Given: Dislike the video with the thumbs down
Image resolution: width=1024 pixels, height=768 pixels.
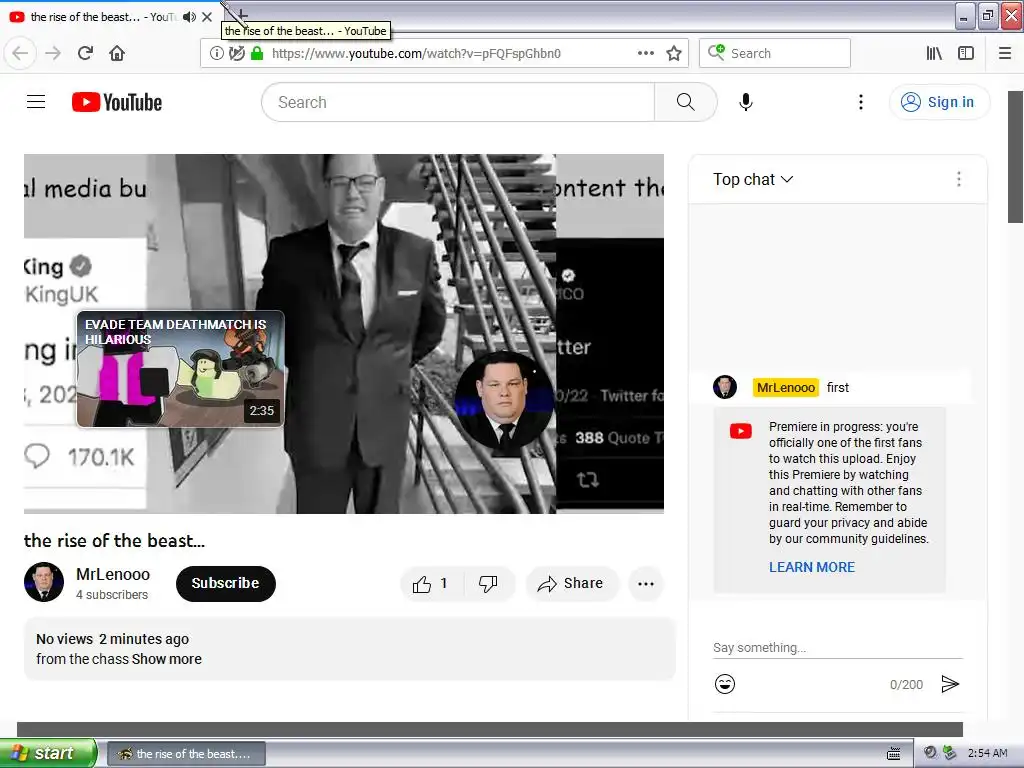Looking at the screenshot, I should pos(488,583).
